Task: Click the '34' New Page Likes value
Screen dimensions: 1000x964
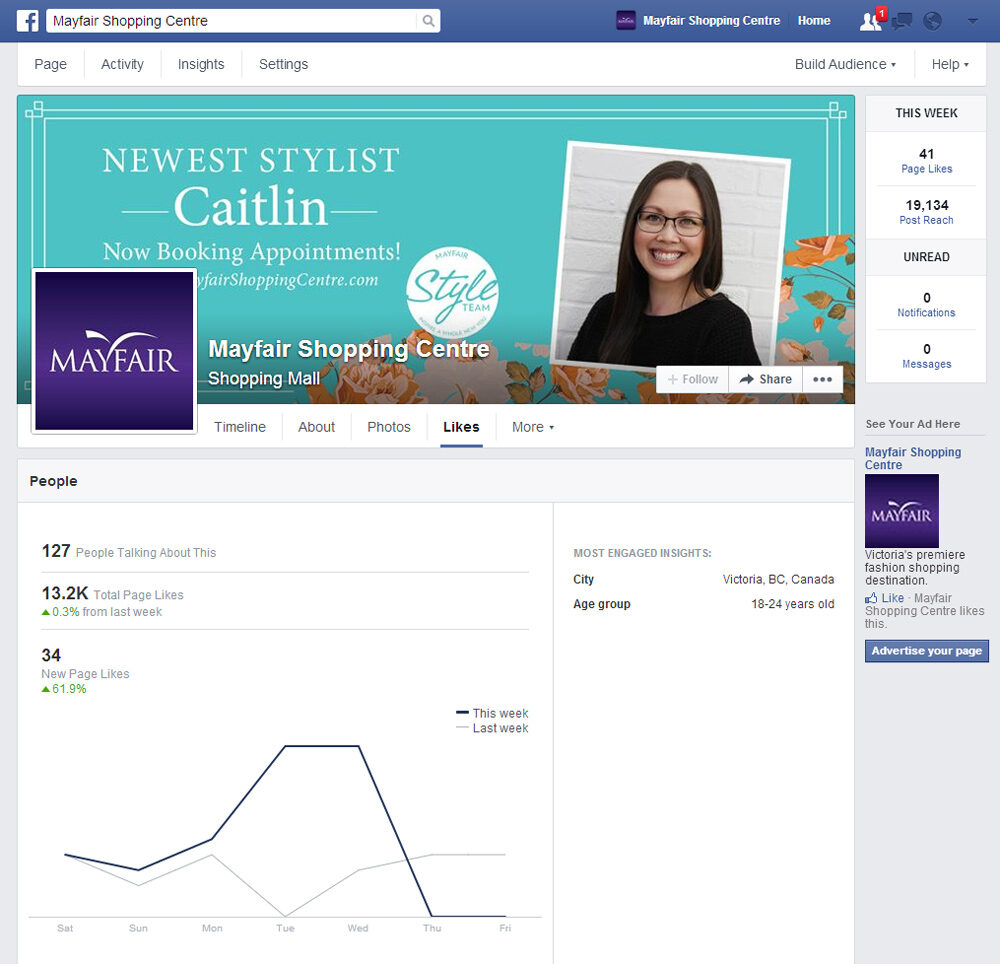Action: 51,655
